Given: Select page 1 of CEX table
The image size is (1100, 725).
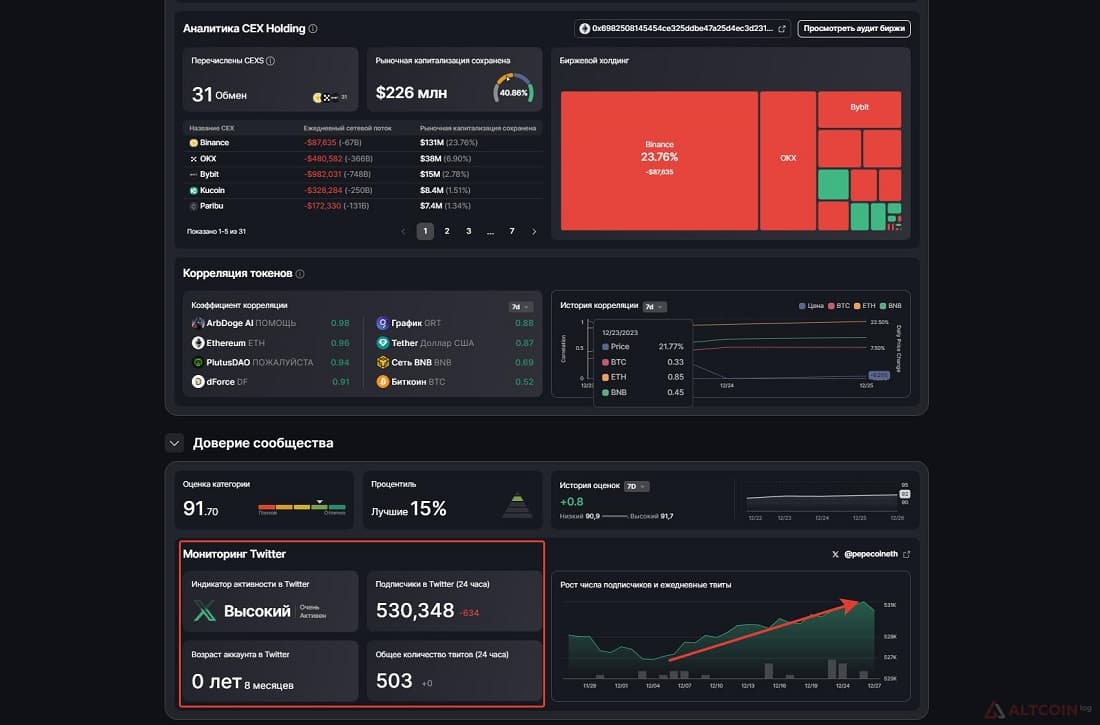Looking at the screenshot, I should coord(425,232).
